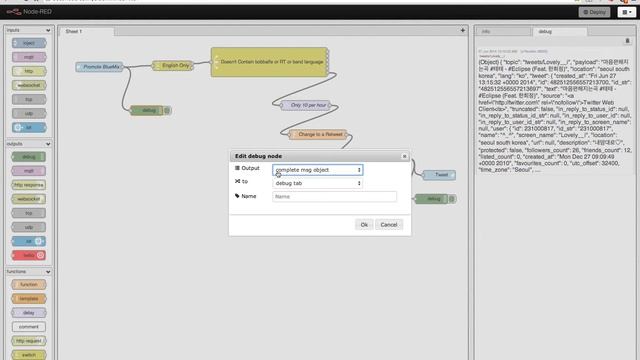Open the menu dropdown beside Deploy
Viewport: 640px width, 360px height.
tap(627, 12)
